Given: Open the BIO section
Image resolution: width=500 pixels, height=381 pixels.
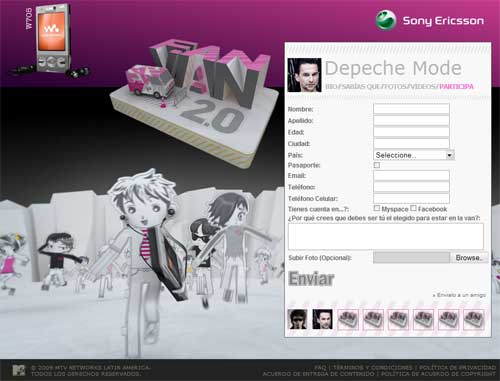Looking at the screenshot, I should 331,87.
